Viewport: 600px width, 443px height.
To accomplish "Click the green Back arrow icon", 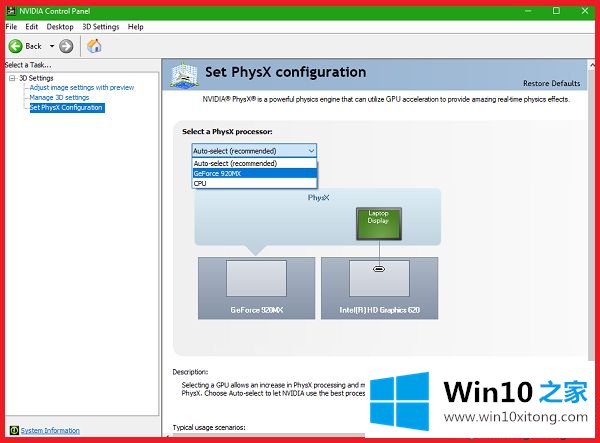I will [x=16, y=46].
